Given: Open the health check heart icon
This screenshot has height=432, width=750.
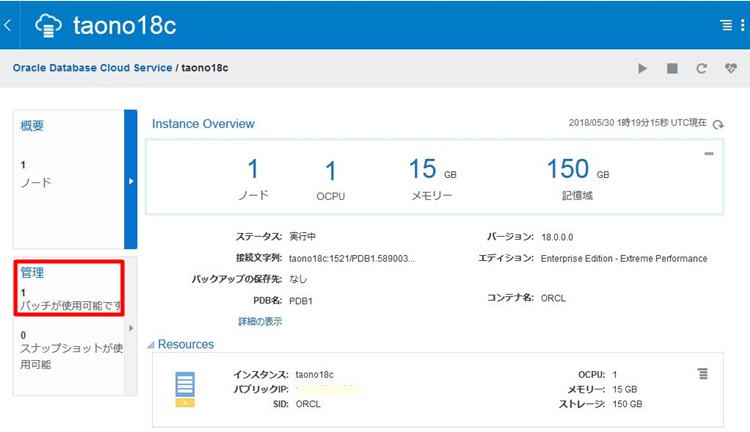Looking at the screenshot, I should pyautogui.click(x=730, y=69).
